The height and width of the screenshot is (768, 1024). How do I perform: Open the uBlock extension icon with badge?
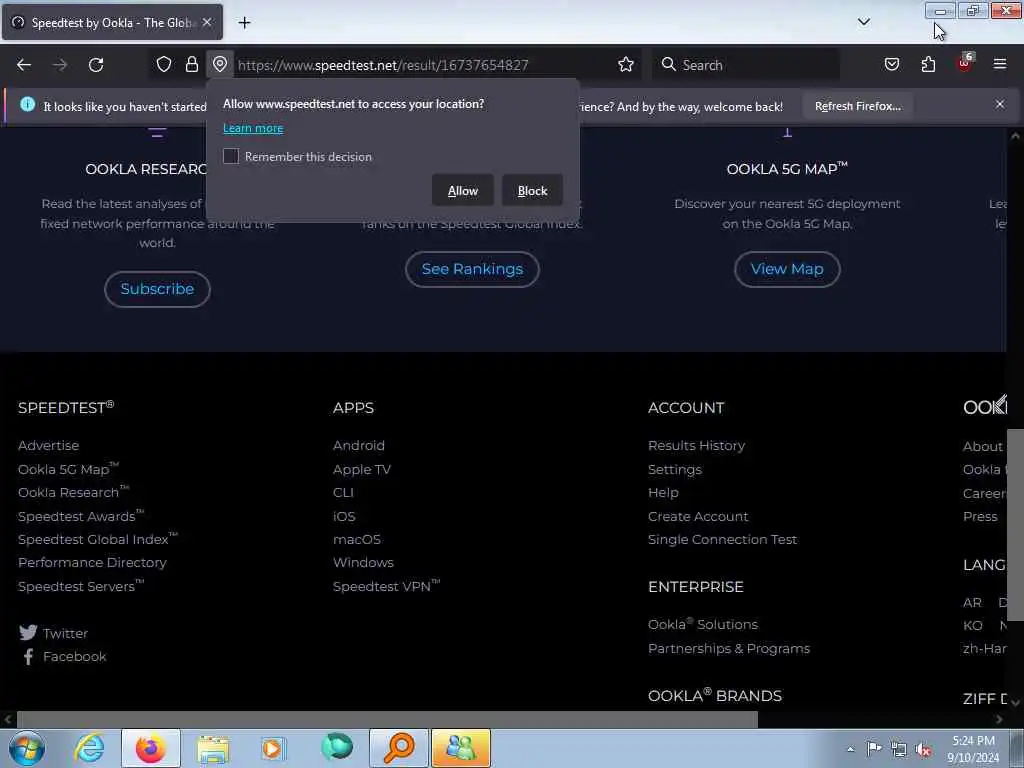(965, 63)
